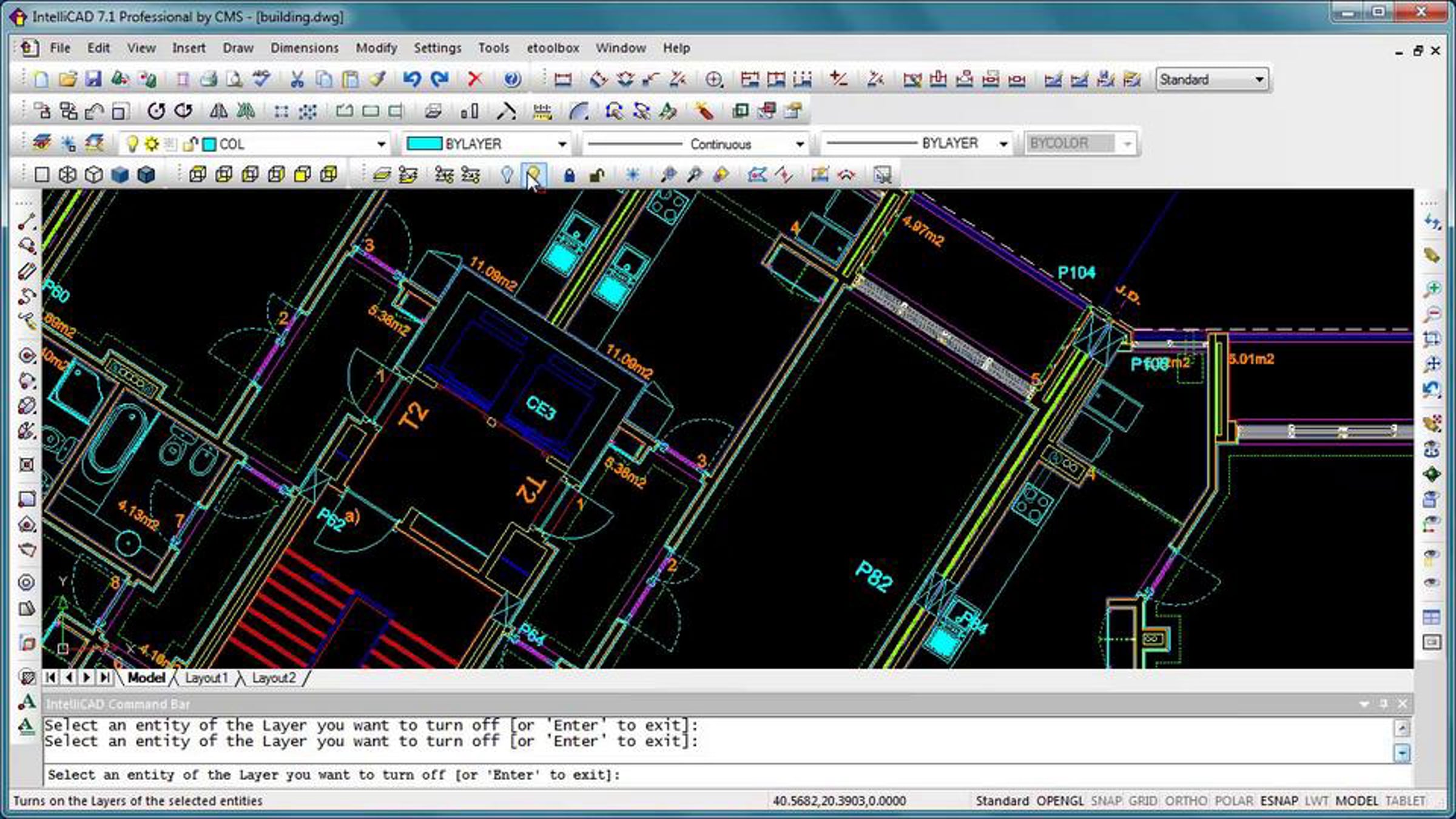Image resolution: width=1456 pixels, height=819 pixels.
Task: Open the Continuous linetype dropdown
Action: pyautogui.click(x=800, y=144)
